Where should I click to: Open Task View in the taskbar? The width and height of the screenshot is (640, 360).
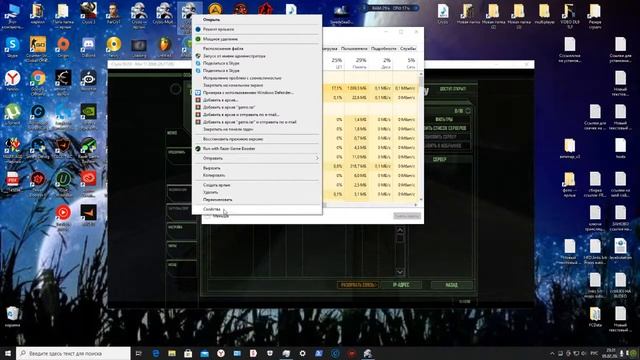(138, 353)
